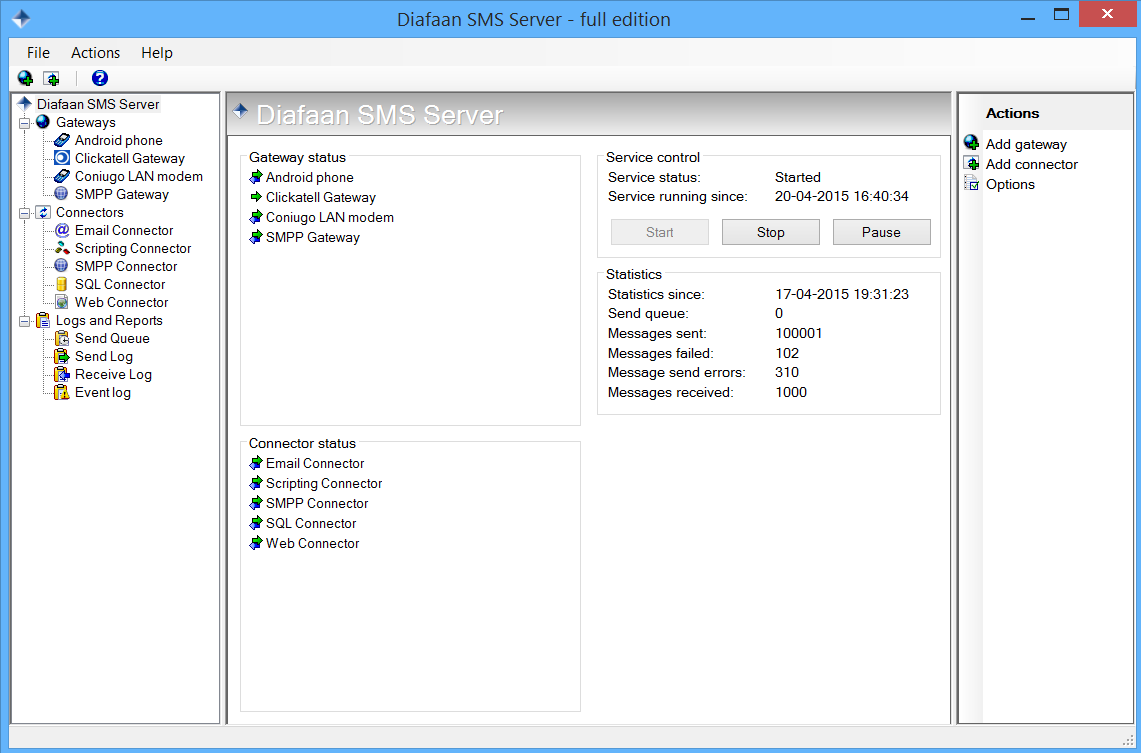Image resolution: width=1141 pixels, height=753 pixels.
Task: Click the disabled Start button
Action: click(x=660, y=232)
